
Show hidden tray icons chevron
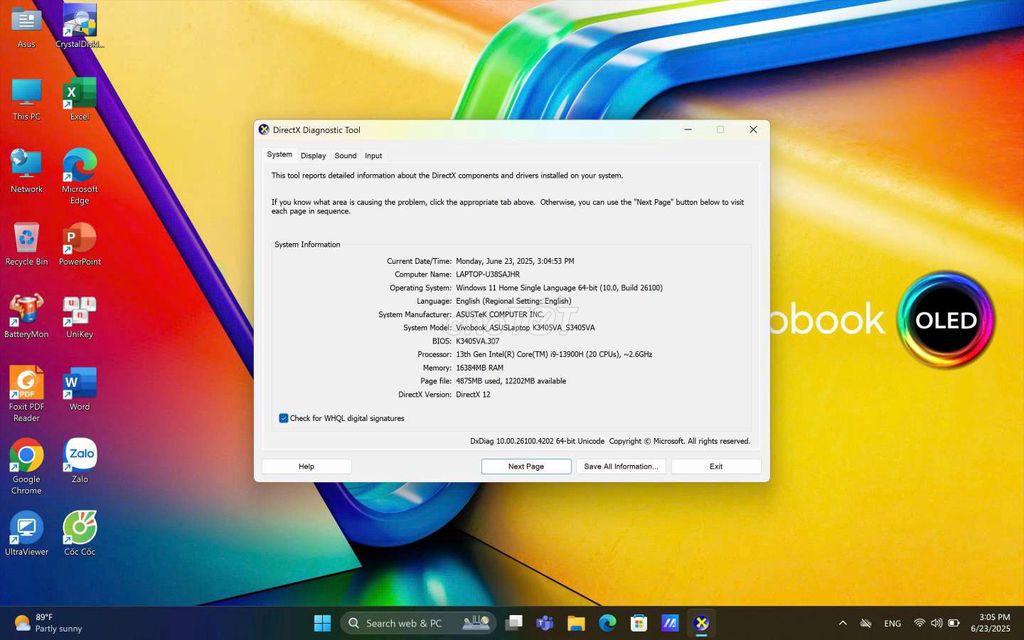842,623
